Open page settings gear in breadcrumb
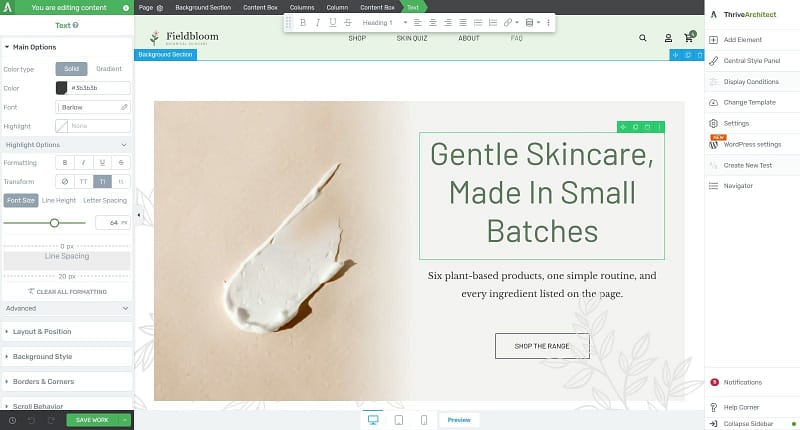The width and height of the screenshot is (800, 430). pos(160,8)
